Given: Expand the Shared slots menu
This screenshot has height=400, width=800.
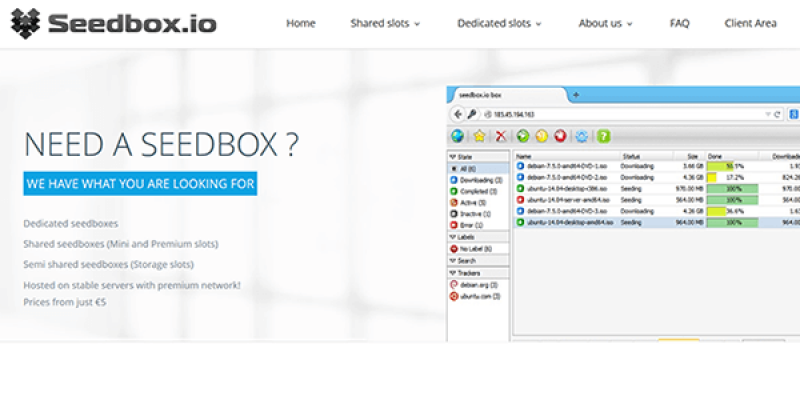Looking at the screenshot, I should click(x=385, y=23).
